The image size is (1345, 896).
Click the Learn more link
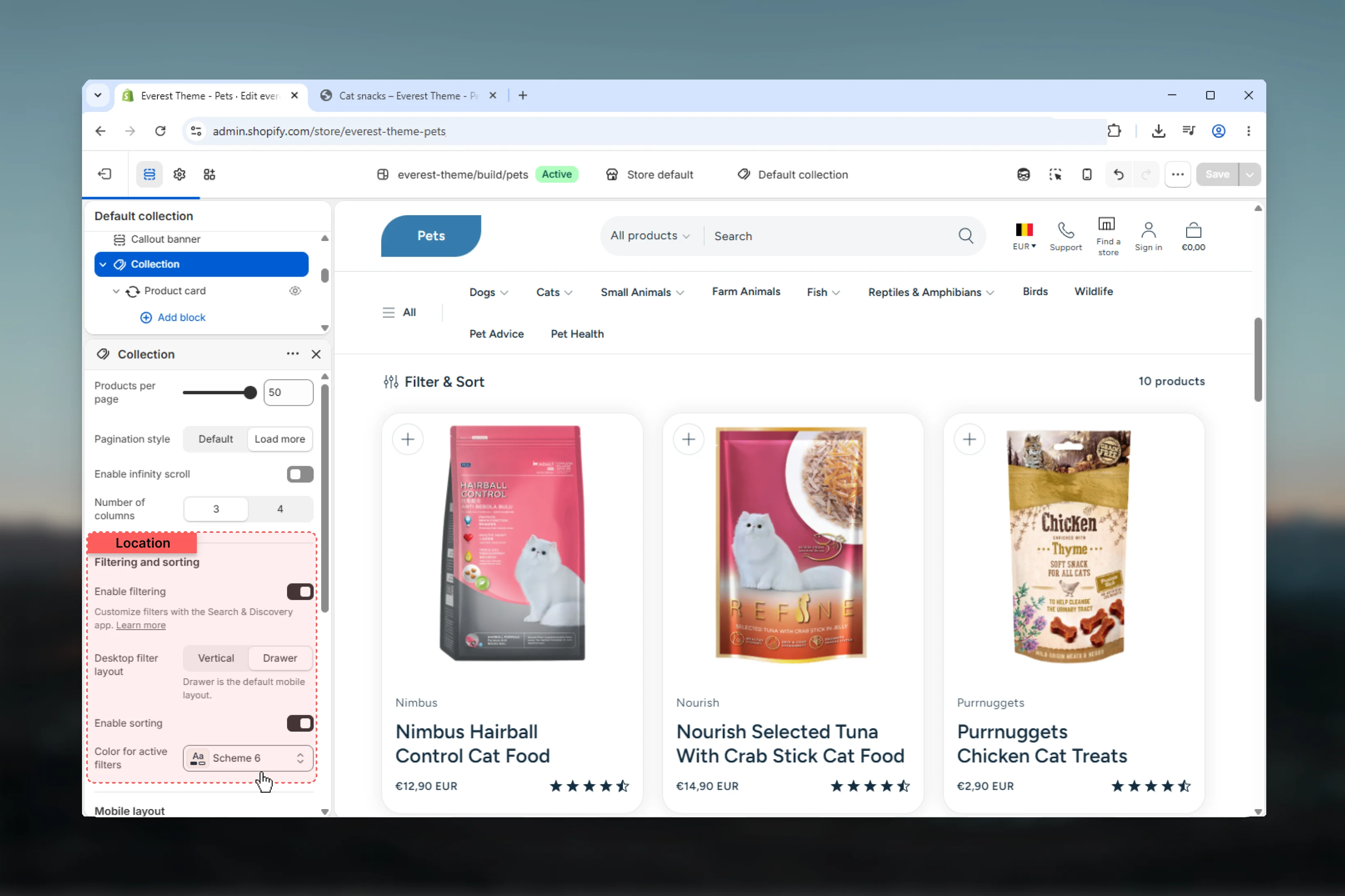tap(141, 625)
